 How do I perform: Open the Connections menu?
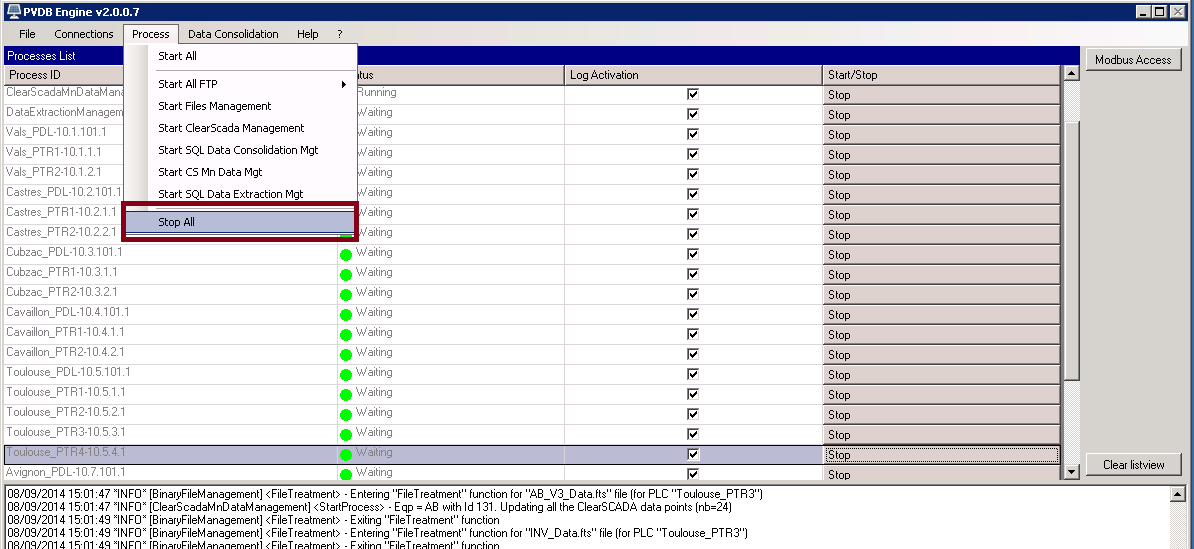(84, 34)
